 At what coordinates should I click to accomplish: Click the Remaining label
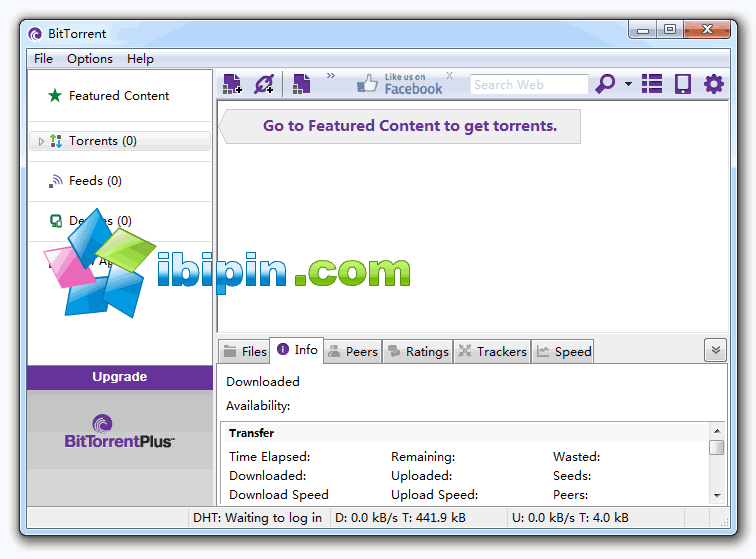[x=423, y=457]
